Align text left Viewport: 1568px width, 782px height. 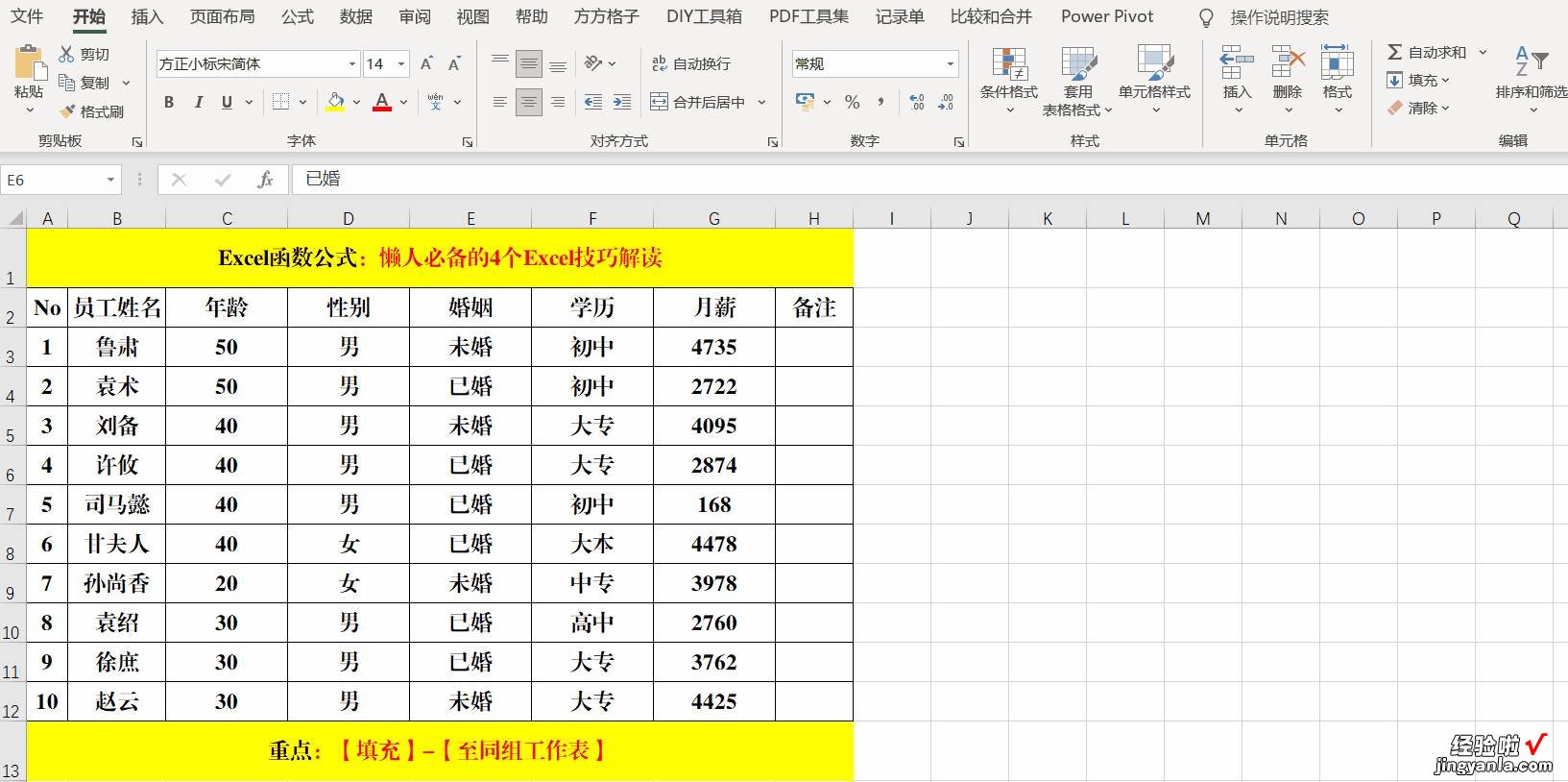[x=500, y=102]
